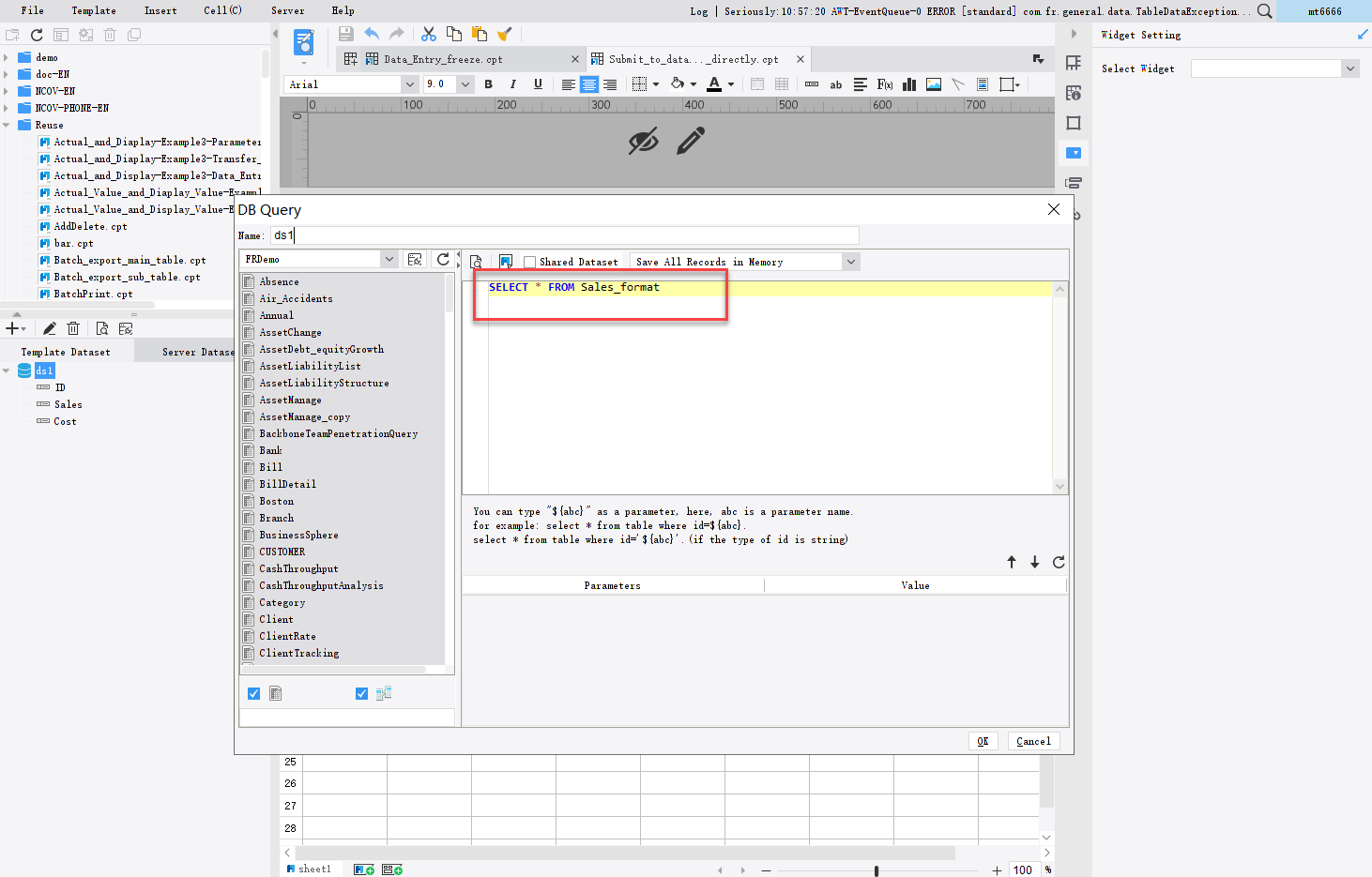This screenshot has width=1372, height=877.
Task: Uncheck the view list checkbox below the tables
Action: 361,694
